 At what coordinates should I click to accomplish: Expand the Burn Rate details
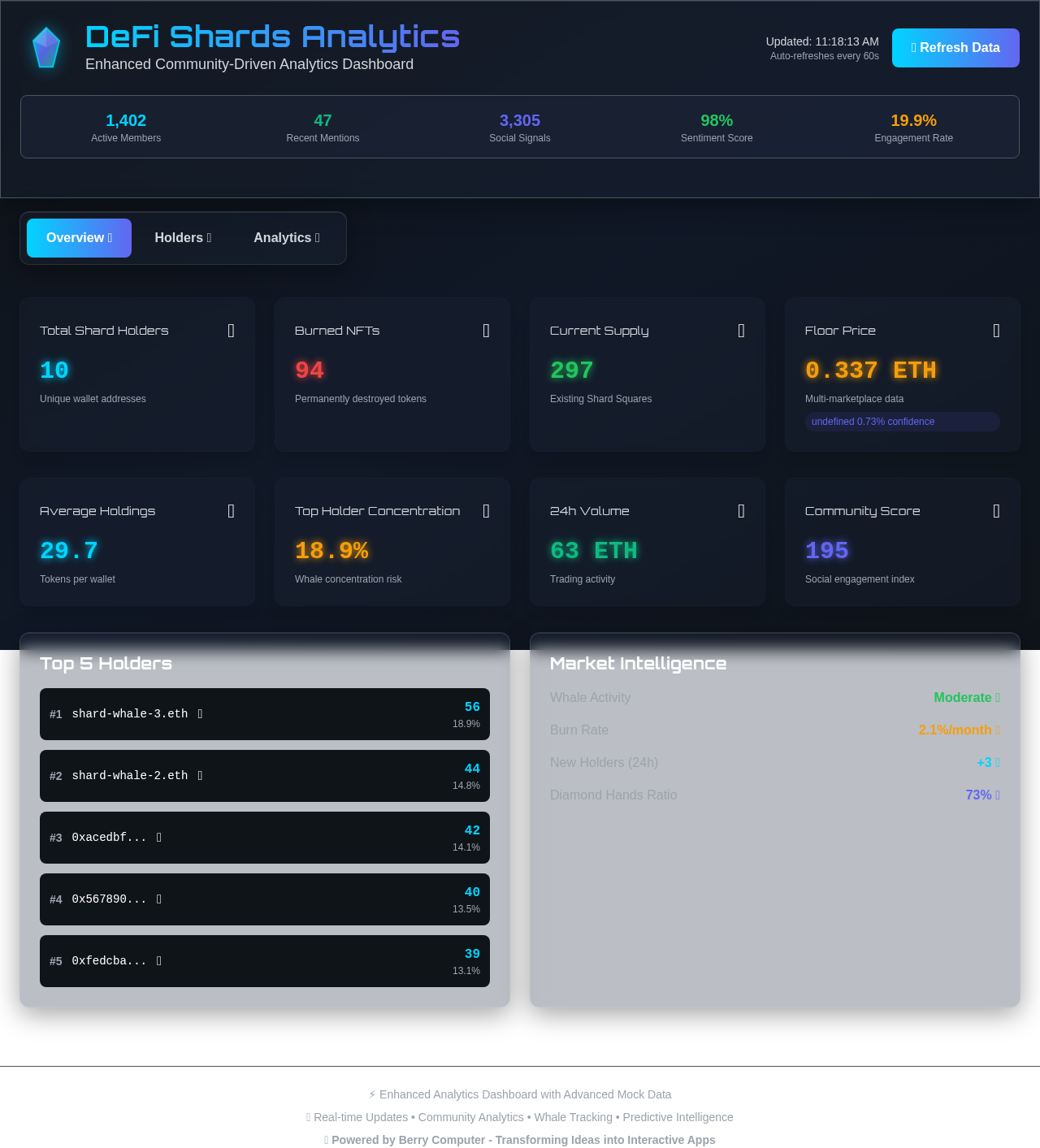(997, 730)
